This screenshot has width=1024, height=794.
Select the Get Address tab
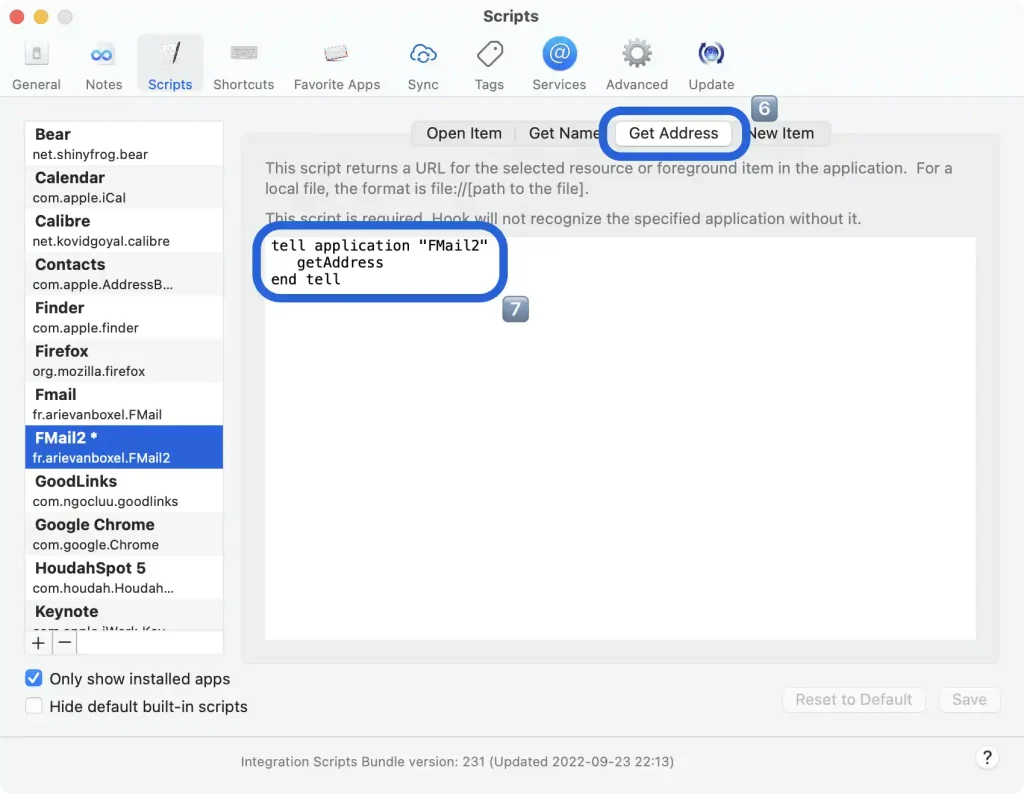pyautogui.click(x=673, y=133)
